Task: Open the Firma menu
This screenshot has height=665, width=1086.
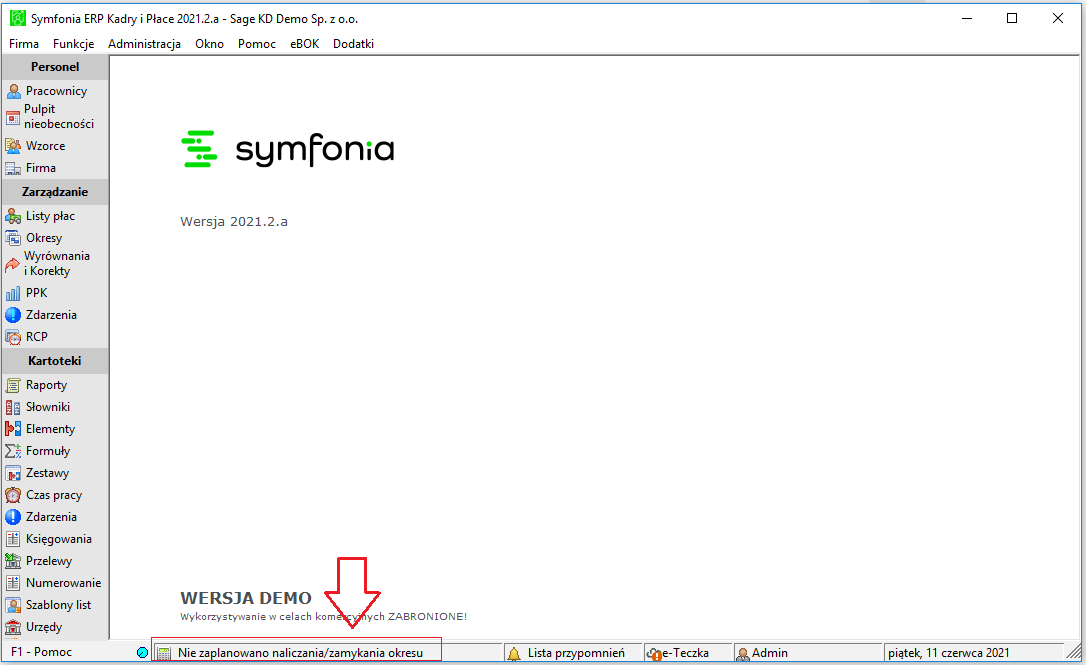Action: coord(24,44)
